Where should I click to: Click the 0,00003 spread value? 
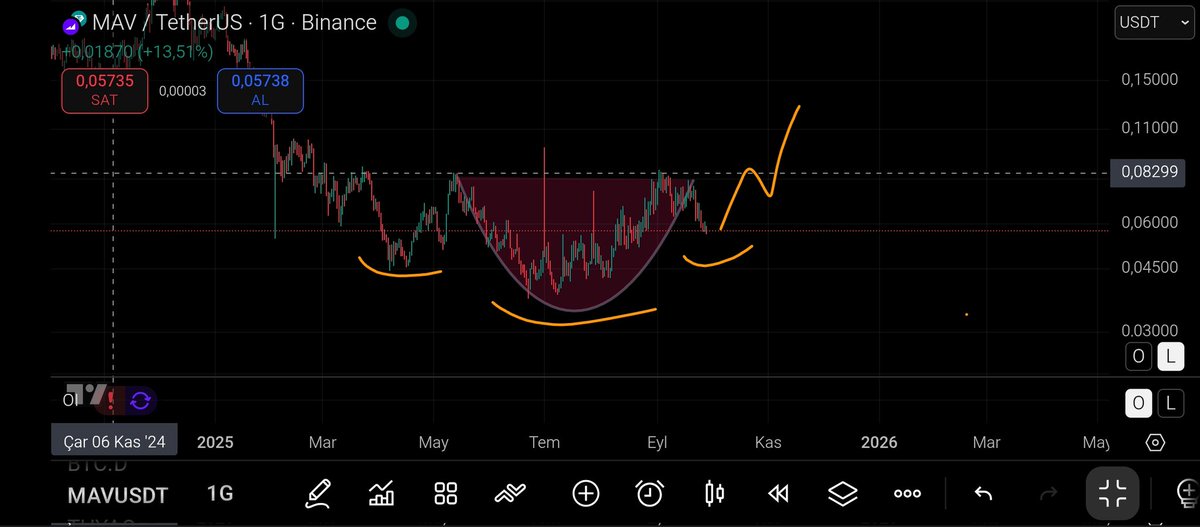tap(182, 91)
